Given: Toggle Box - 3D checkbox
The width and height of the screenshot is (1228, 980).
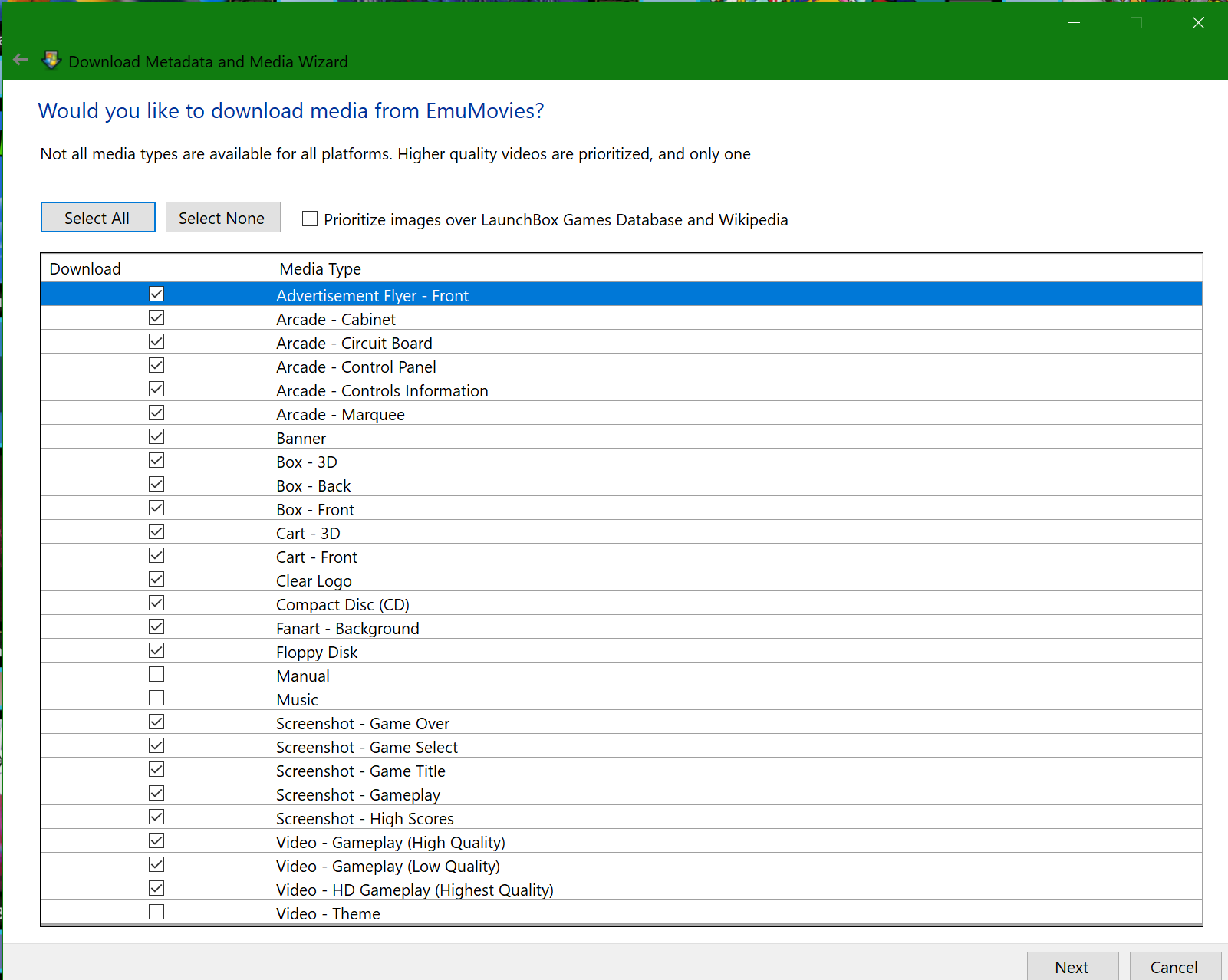Looking at the screenshot, I should point(156,460).
